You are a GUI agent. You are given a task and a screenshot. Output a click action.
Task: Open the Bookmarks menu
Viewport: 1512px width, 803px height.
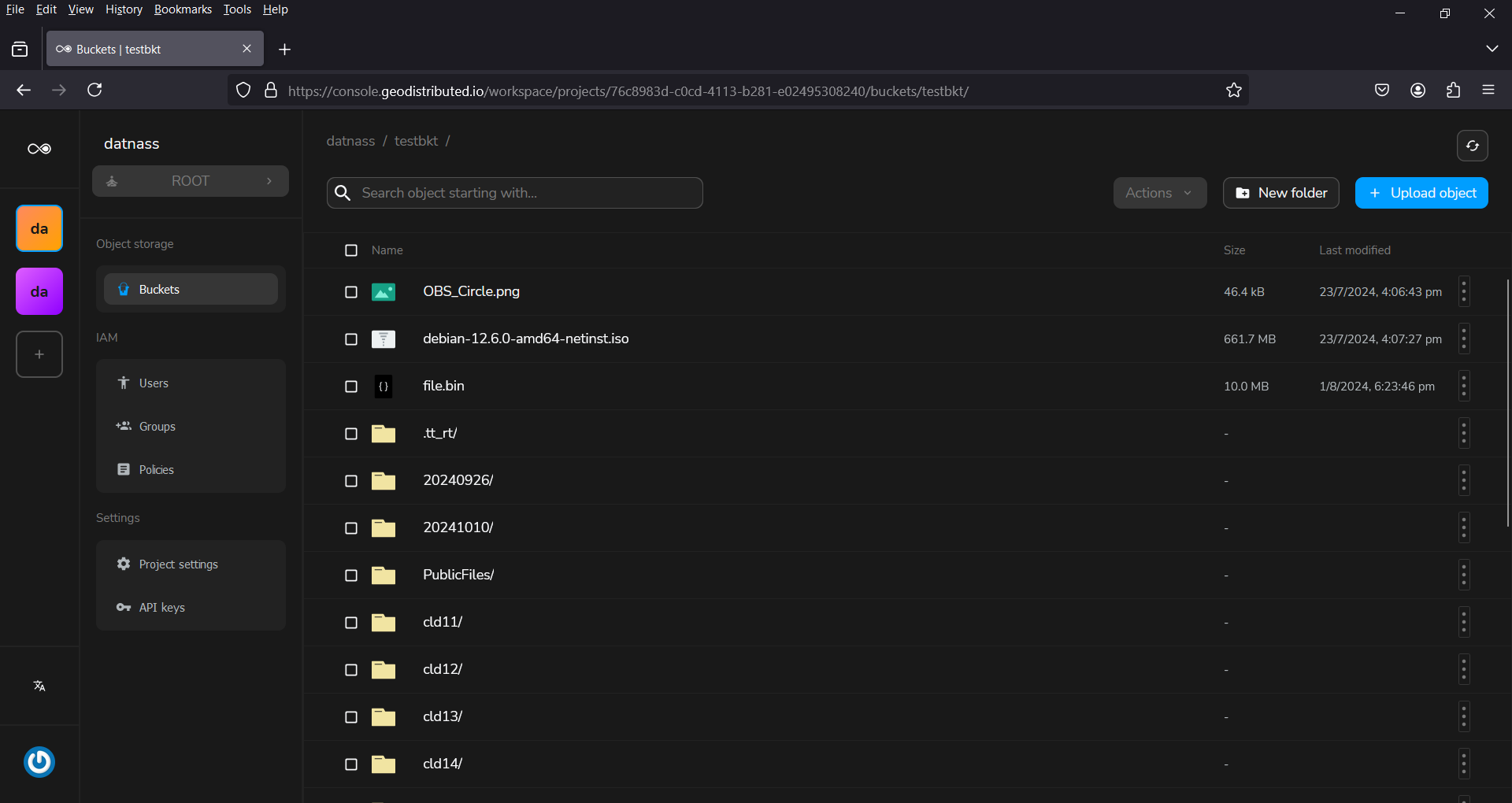coord(183,9)
